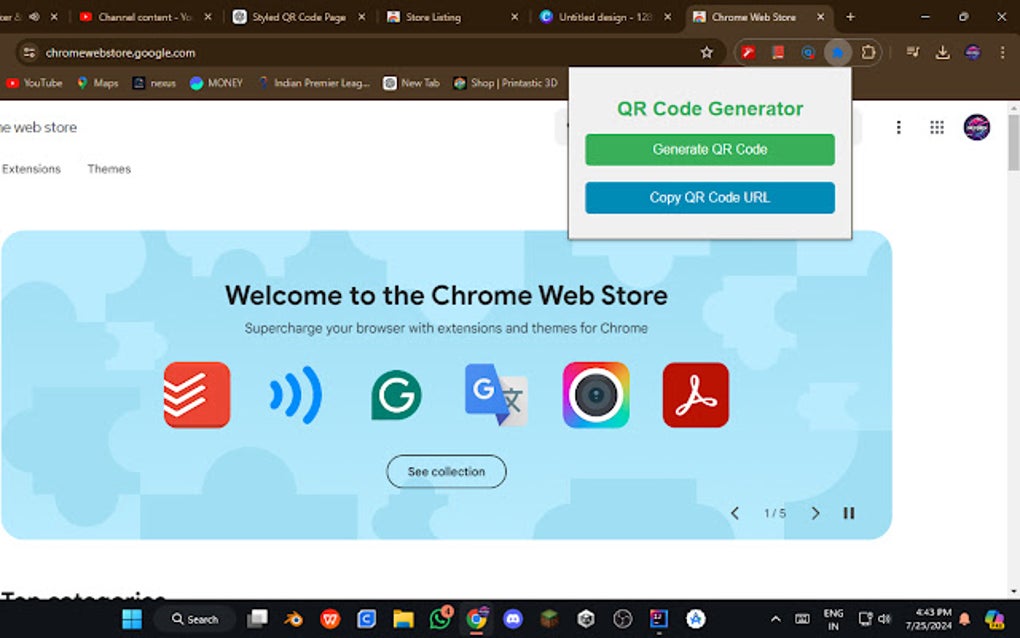Open the New Tab bookmark
Image resolution: width=1020 pixels, height=638 pixels.
coord(411,83)
